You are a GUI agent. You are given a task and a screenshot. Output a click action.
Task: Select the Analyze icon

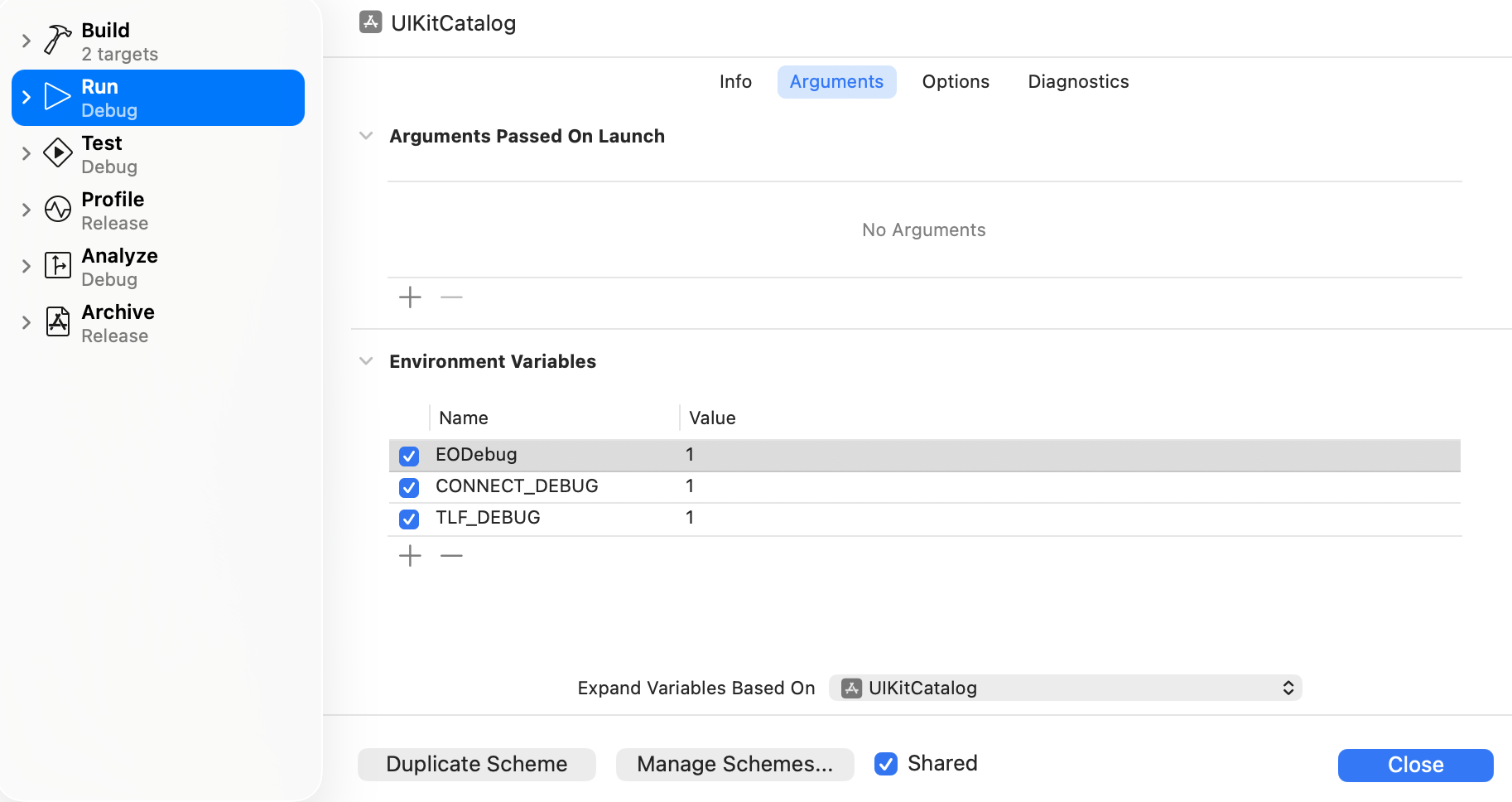[x=57, y=266]
